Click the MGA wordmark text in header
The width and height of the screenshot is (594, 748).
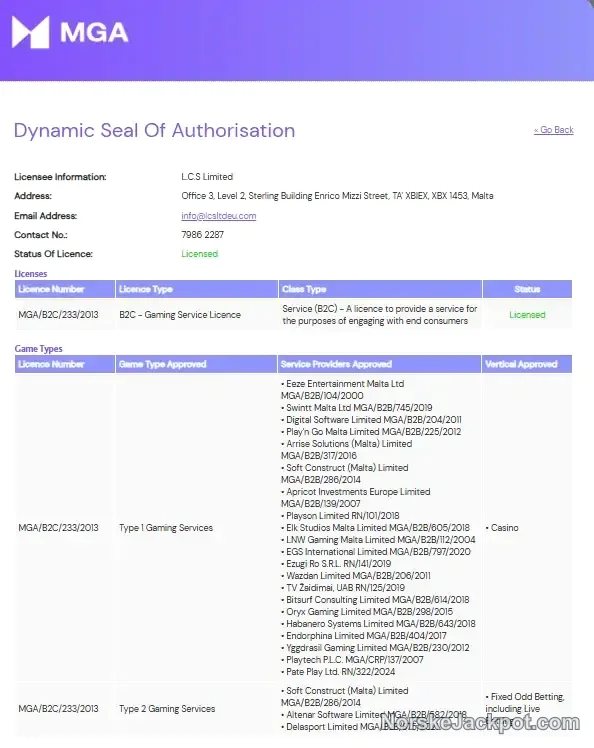click(x=94, y=33)
